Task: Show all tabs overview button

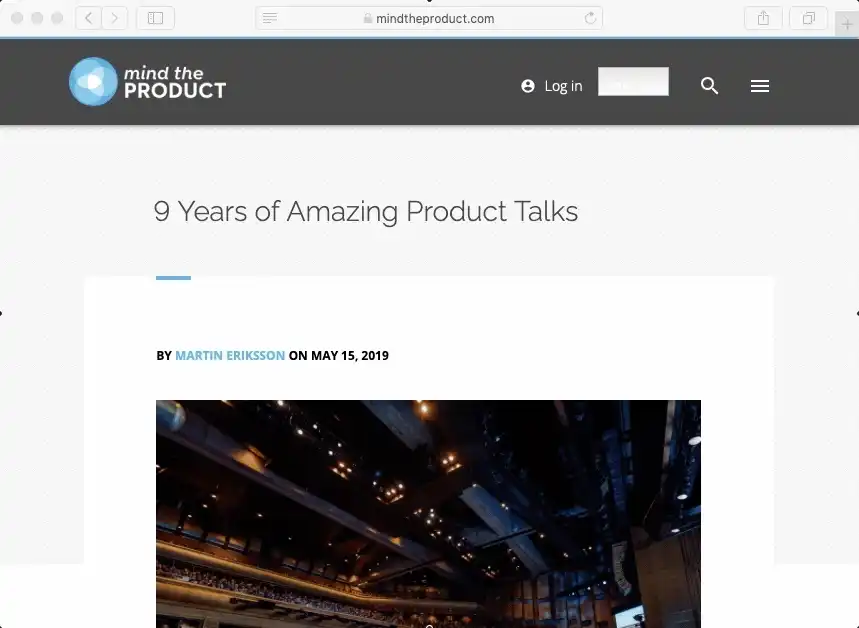Action: (808, 19)
